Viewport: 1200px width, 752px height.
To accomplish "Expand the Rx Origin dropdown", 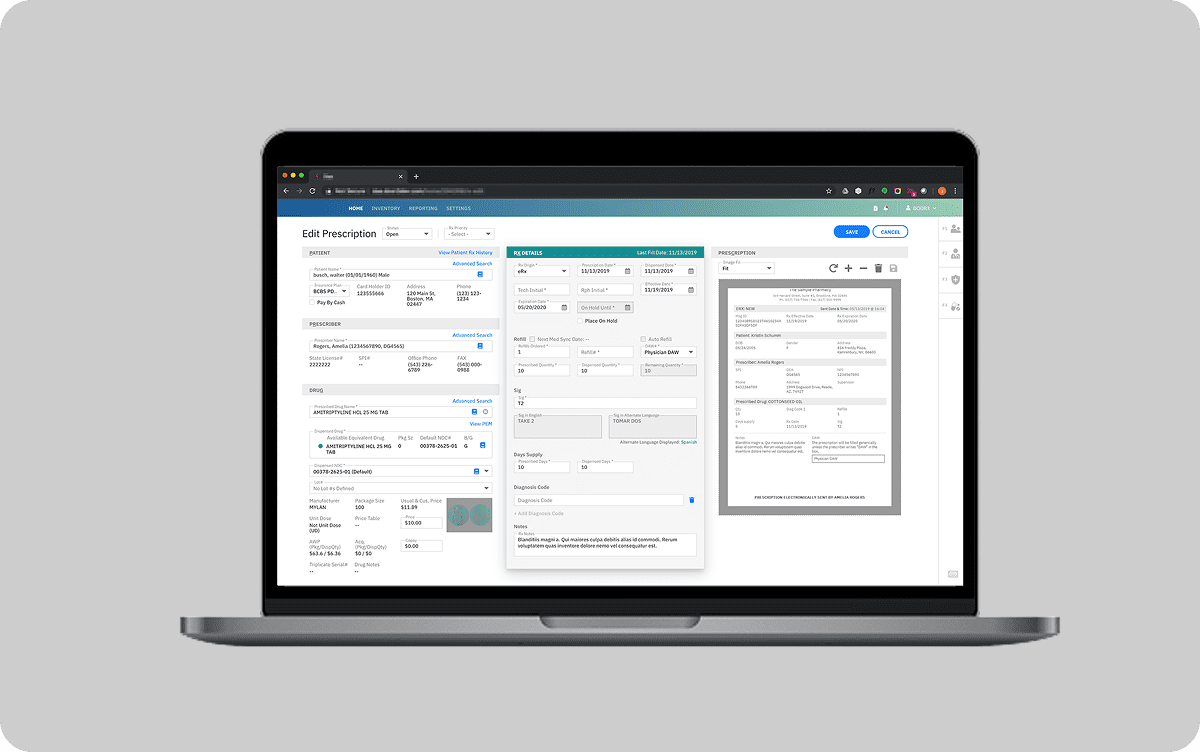I will [541, 271].
